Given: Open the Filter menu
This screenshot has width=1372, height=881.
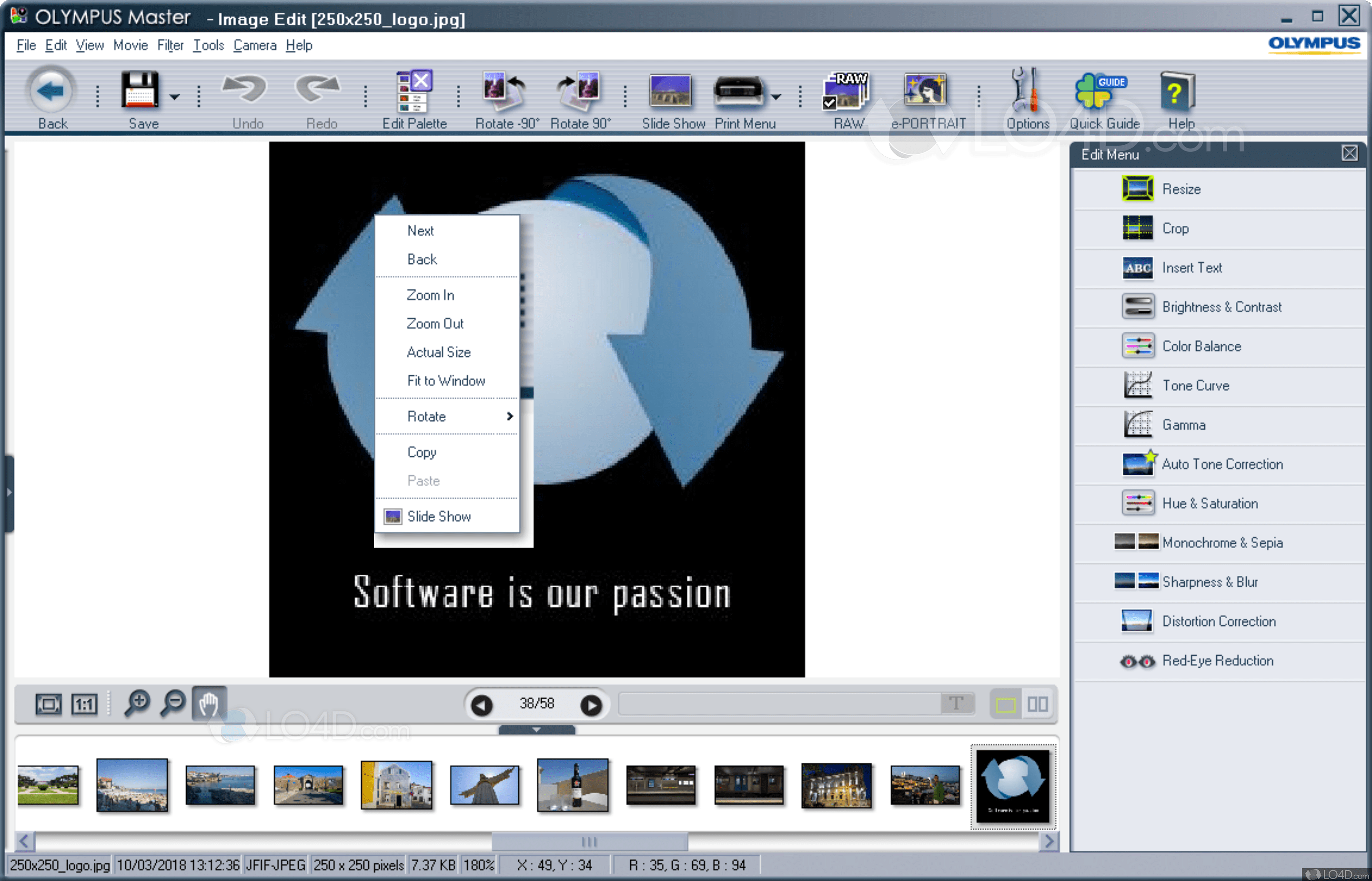Looking at the screenshot, I should [170, 45].
